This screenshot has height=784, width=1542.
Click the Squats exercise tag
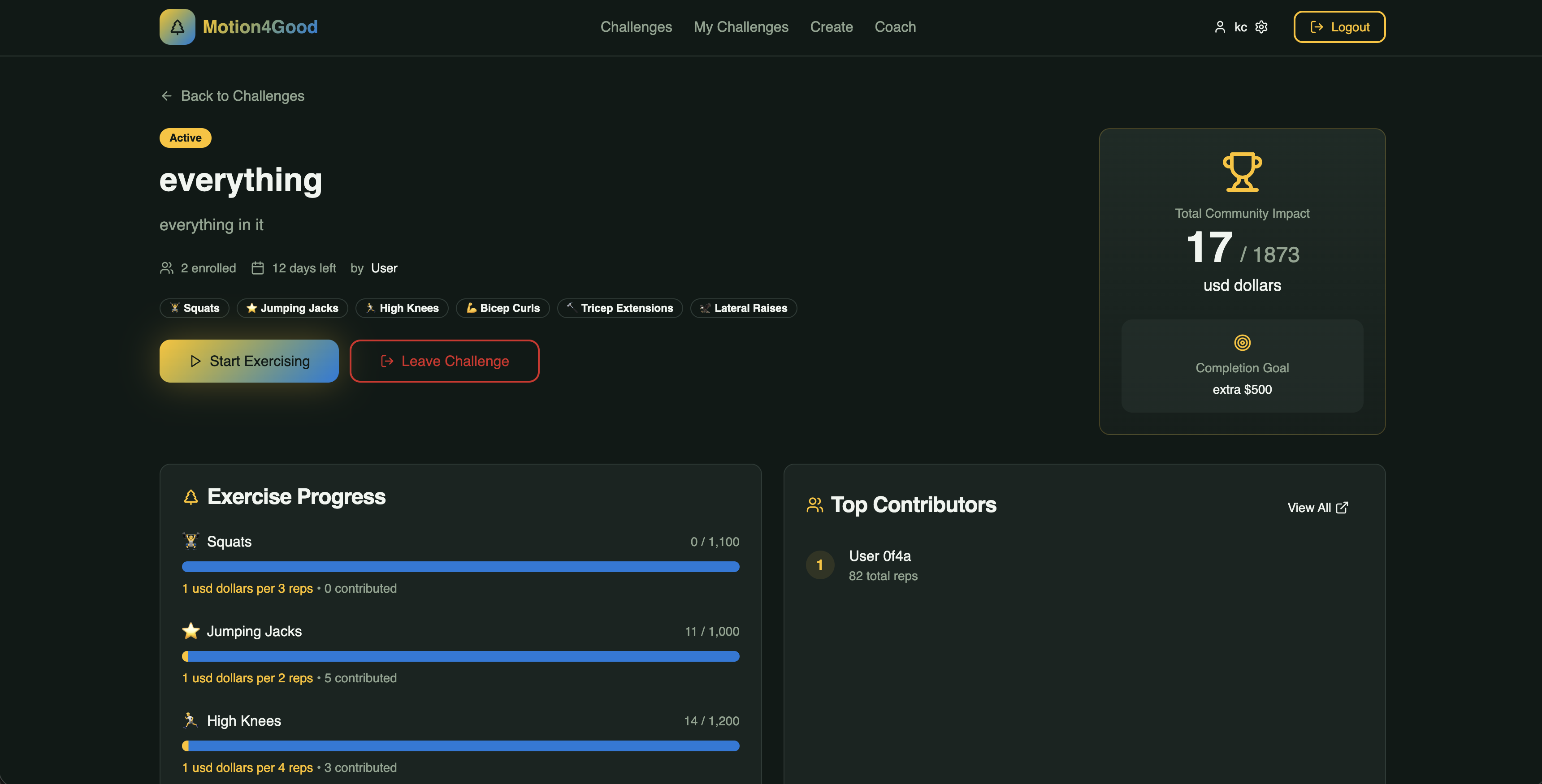point(194,308)
